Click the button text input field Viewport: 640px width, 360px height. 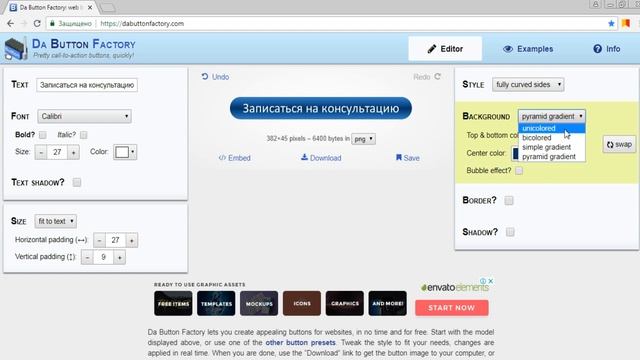(x=87, y=85)
